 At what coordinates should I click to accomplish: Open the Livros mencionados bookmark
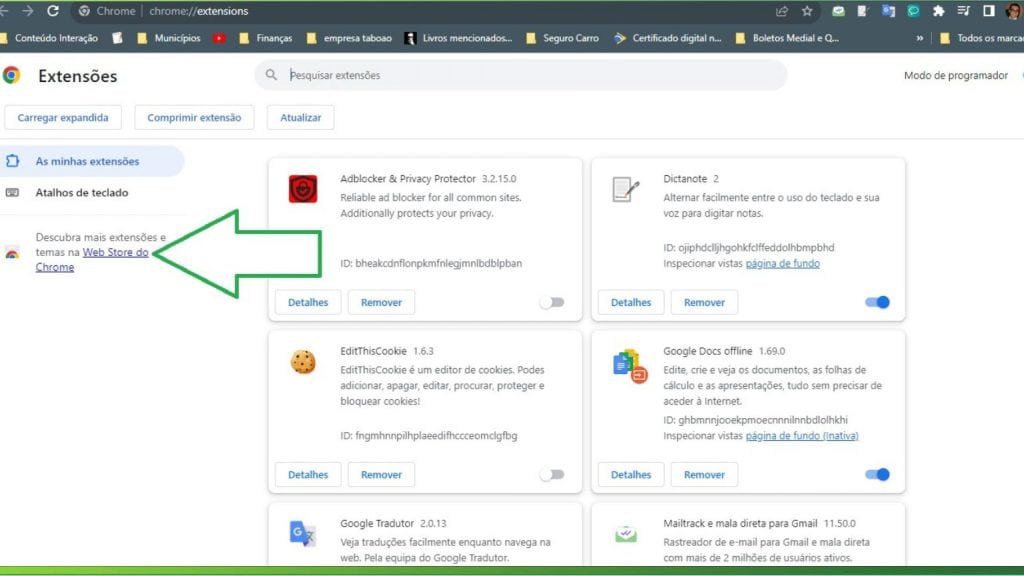click(458, 38)
